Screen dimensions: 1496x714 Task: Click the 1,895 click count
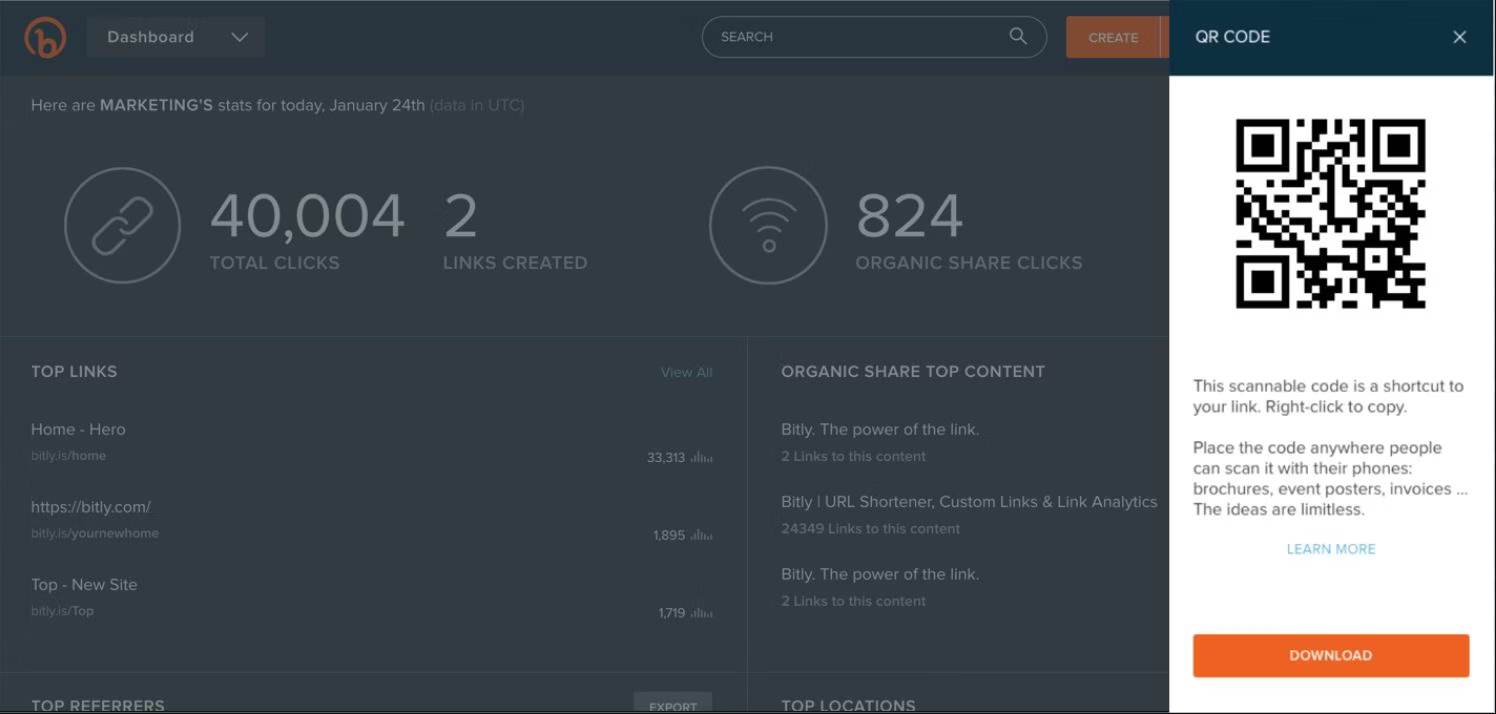[669, 536]
